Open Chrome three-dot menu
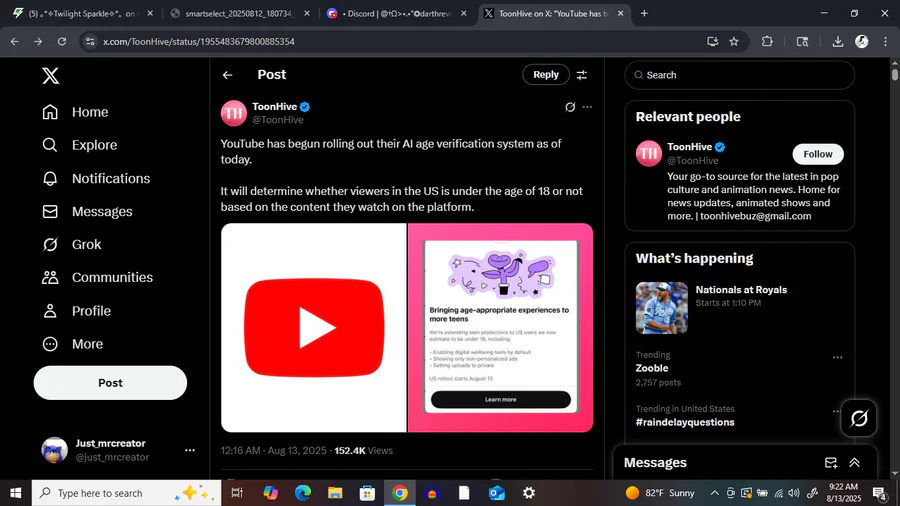 click(885, 41)
